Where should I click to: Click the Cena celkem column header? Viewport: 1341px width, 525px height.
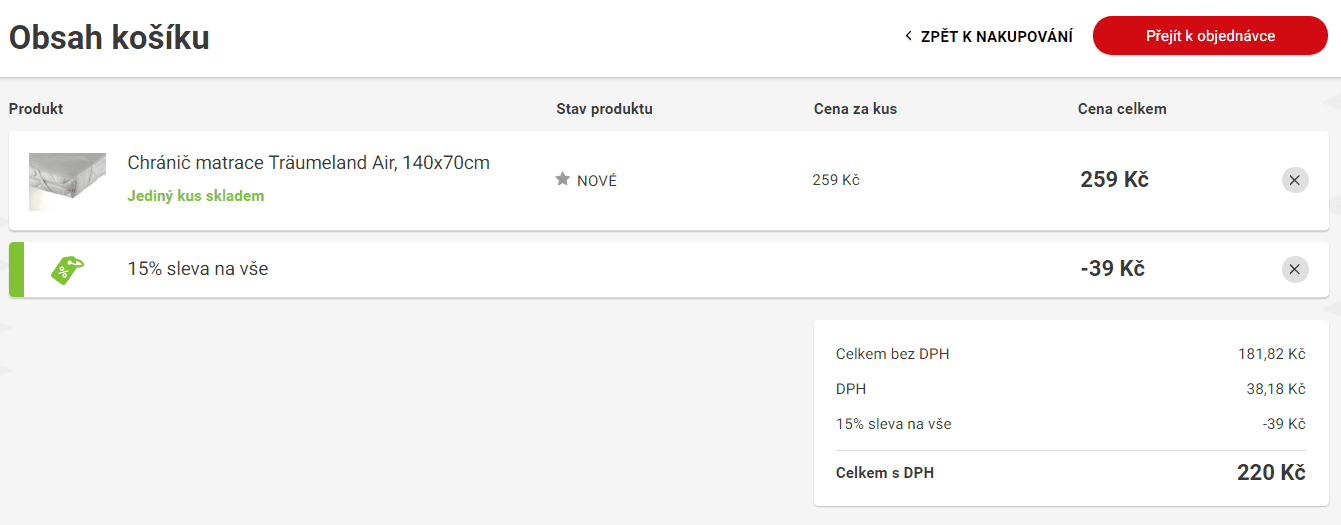(1122, 109)
